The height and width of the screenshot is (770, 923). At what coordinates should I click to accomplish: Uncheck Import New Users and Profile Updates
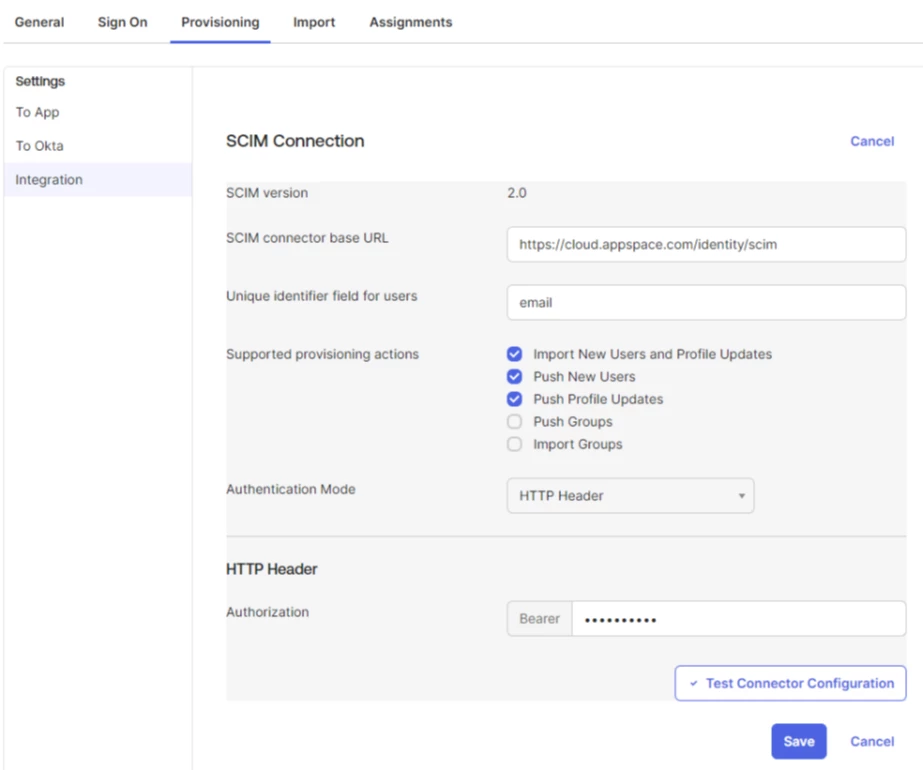point(515,354)
